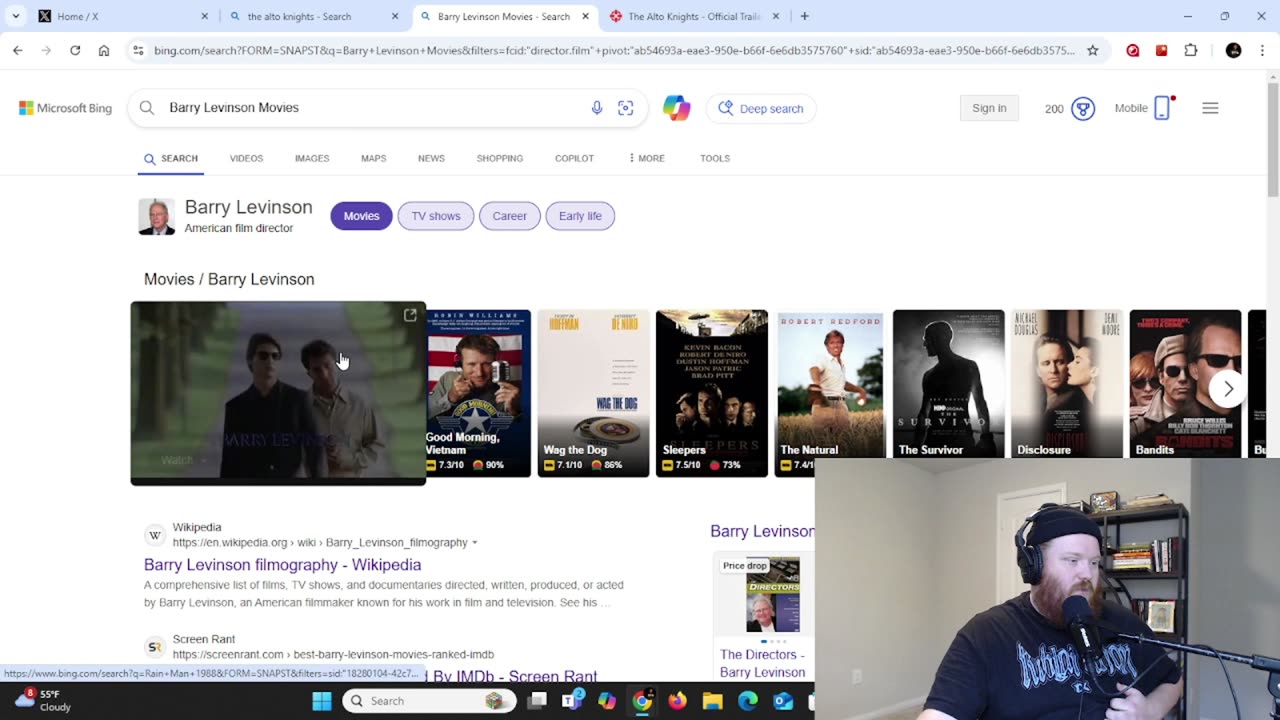Bookmark this page with the star icon
The width and height of the screenshot is (1280, 720).
pyautogui.click(x=1093, y=50)
